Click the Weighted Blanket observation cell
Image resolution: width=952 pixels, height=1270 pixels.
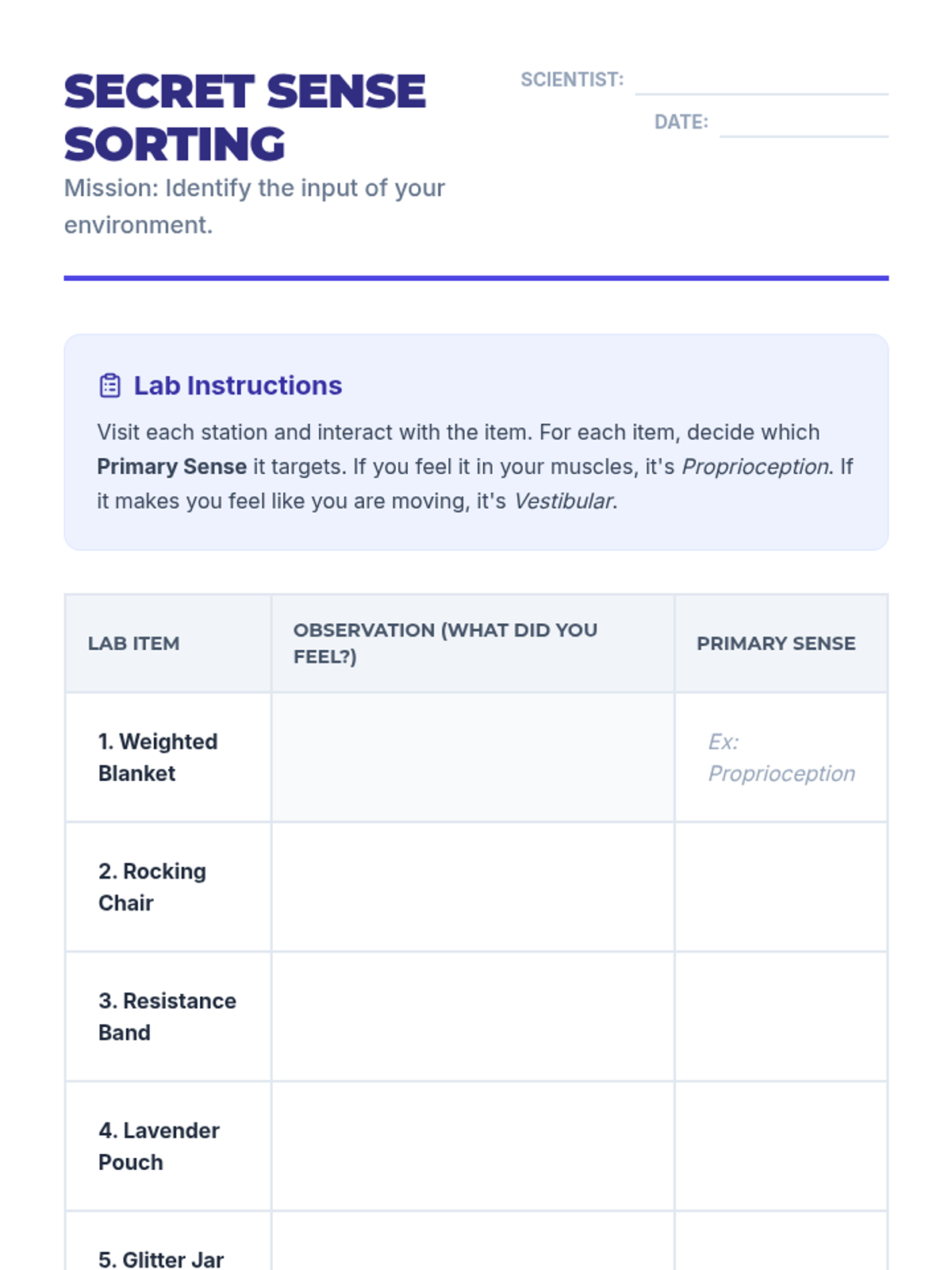473,757
